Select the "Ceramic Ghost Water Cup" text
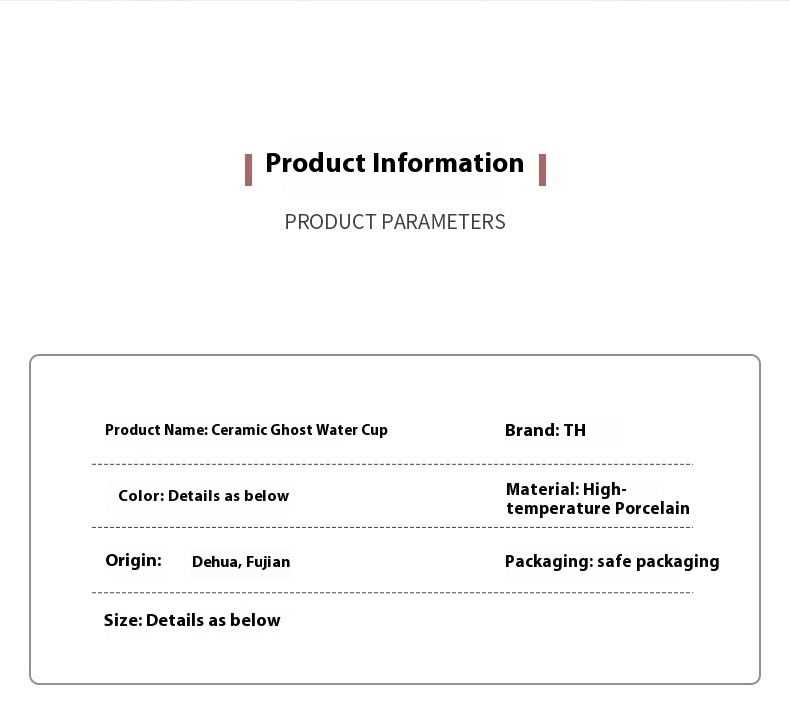790x714 pixels. (x=299, y=430)
